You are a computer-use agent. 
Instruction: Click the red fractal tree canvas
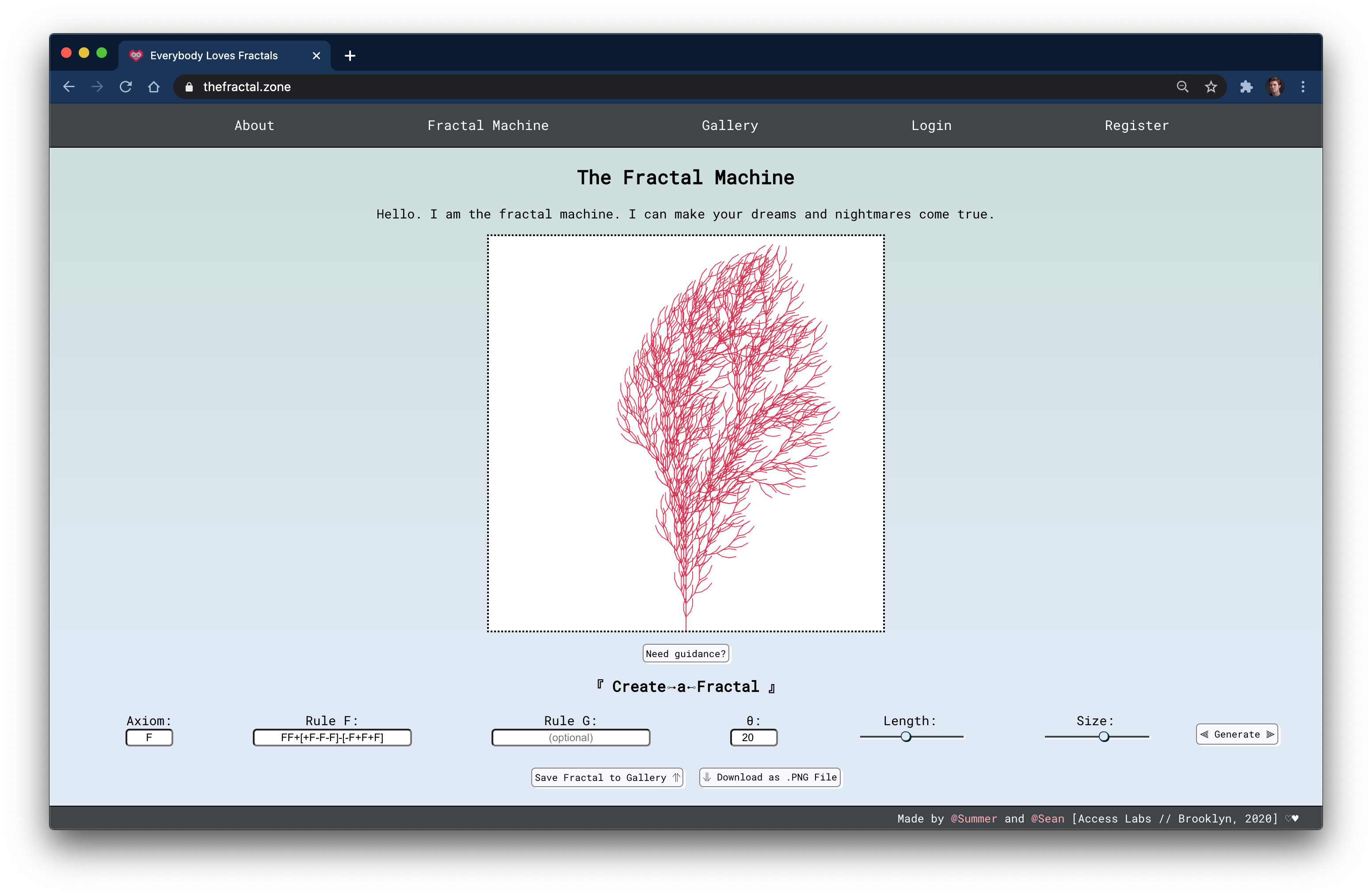(x=686, y=433)
